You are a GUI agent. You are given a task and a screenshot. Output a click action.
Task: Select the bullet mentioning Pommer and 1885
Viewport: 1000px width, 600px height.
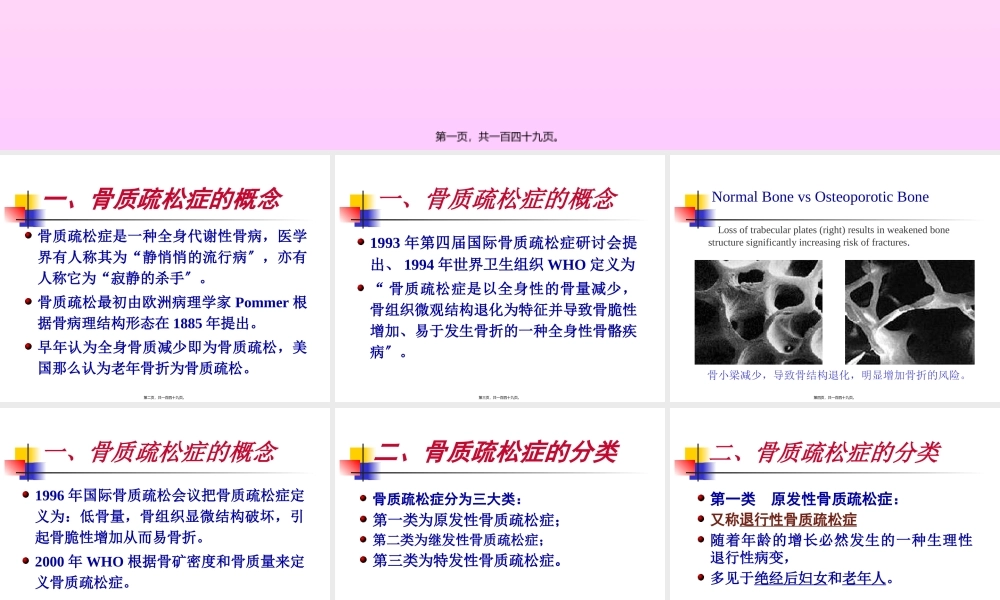point(172,312)
